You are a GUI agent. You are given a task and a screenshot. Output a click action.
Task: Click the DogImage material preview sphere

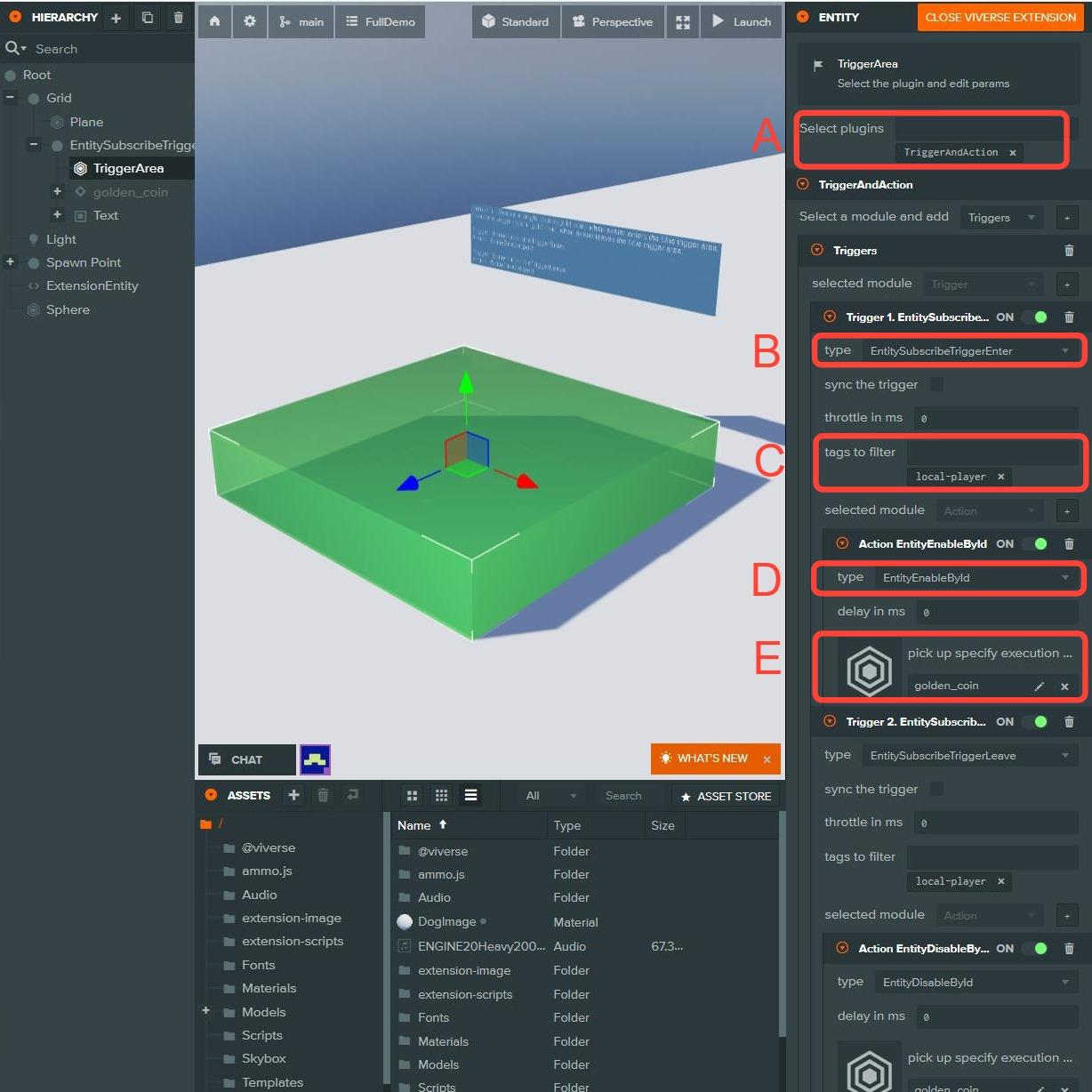(405, 922)
